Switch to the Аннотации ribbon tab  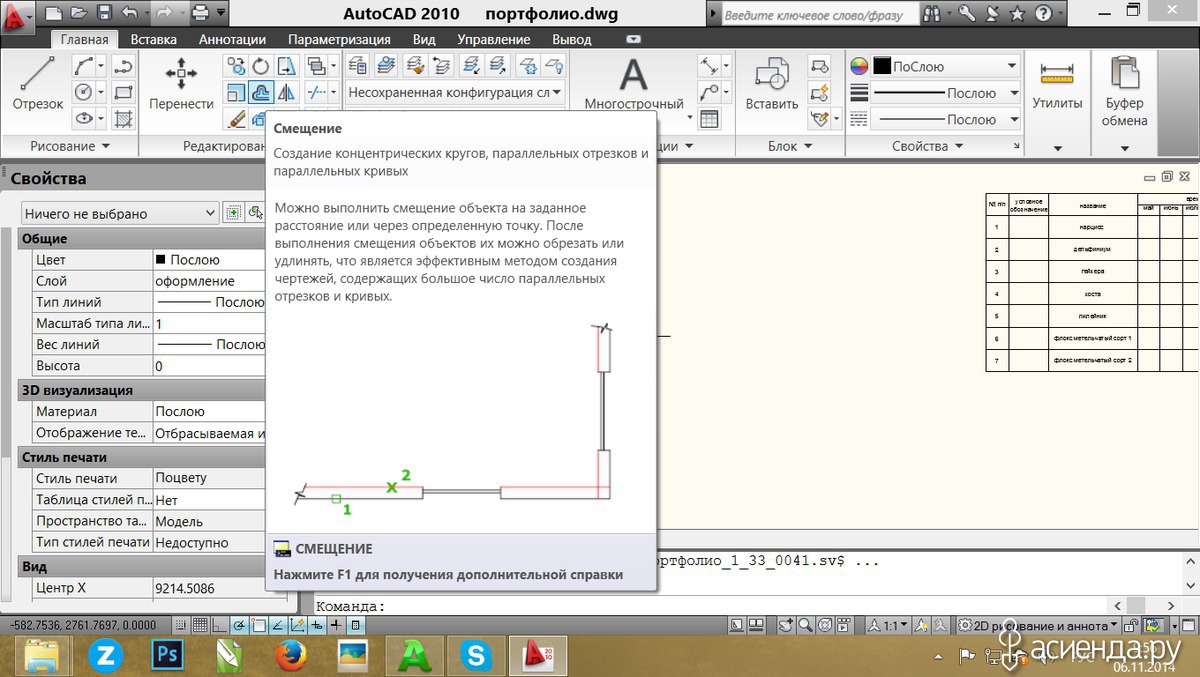[x=232, y=39]
